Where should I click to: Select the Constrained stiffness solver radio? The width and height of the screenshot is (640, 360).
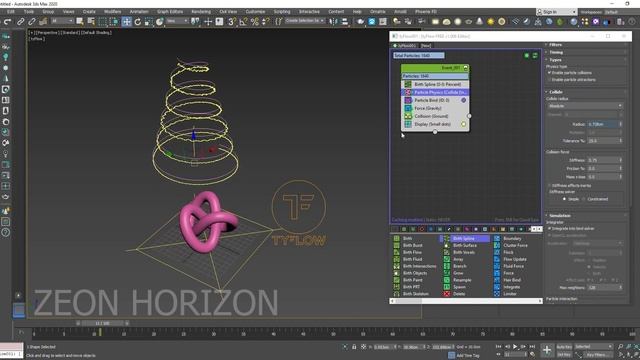pos(584,199)
